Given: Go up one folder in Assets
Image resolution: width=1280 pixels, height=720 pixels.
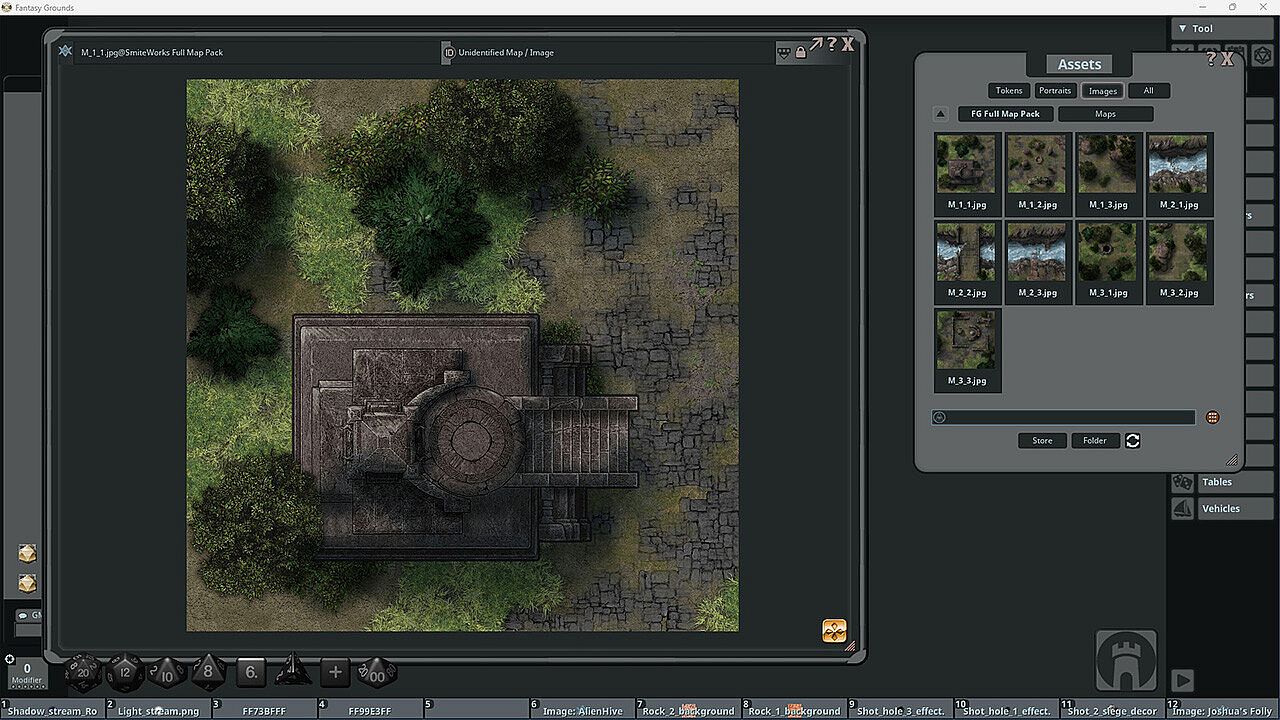Looking at the screenshot, I should (940, 114).
